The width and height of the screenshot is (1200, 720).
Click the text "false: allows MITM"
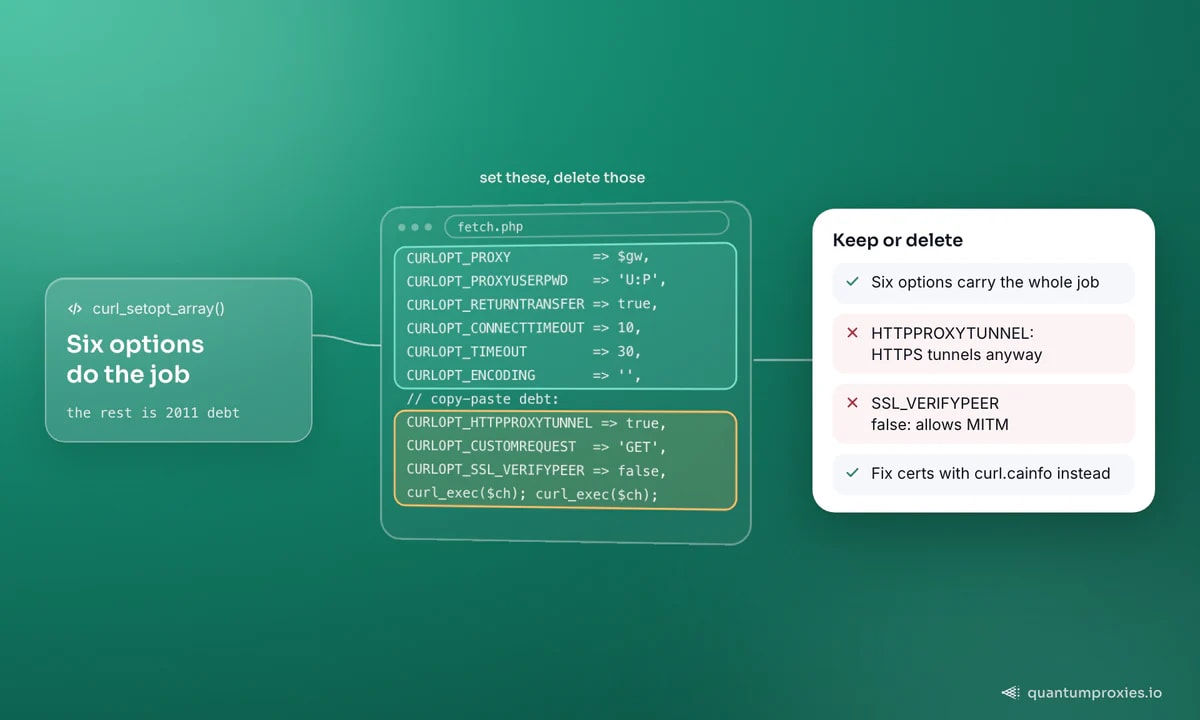click(x=939, y=425)
